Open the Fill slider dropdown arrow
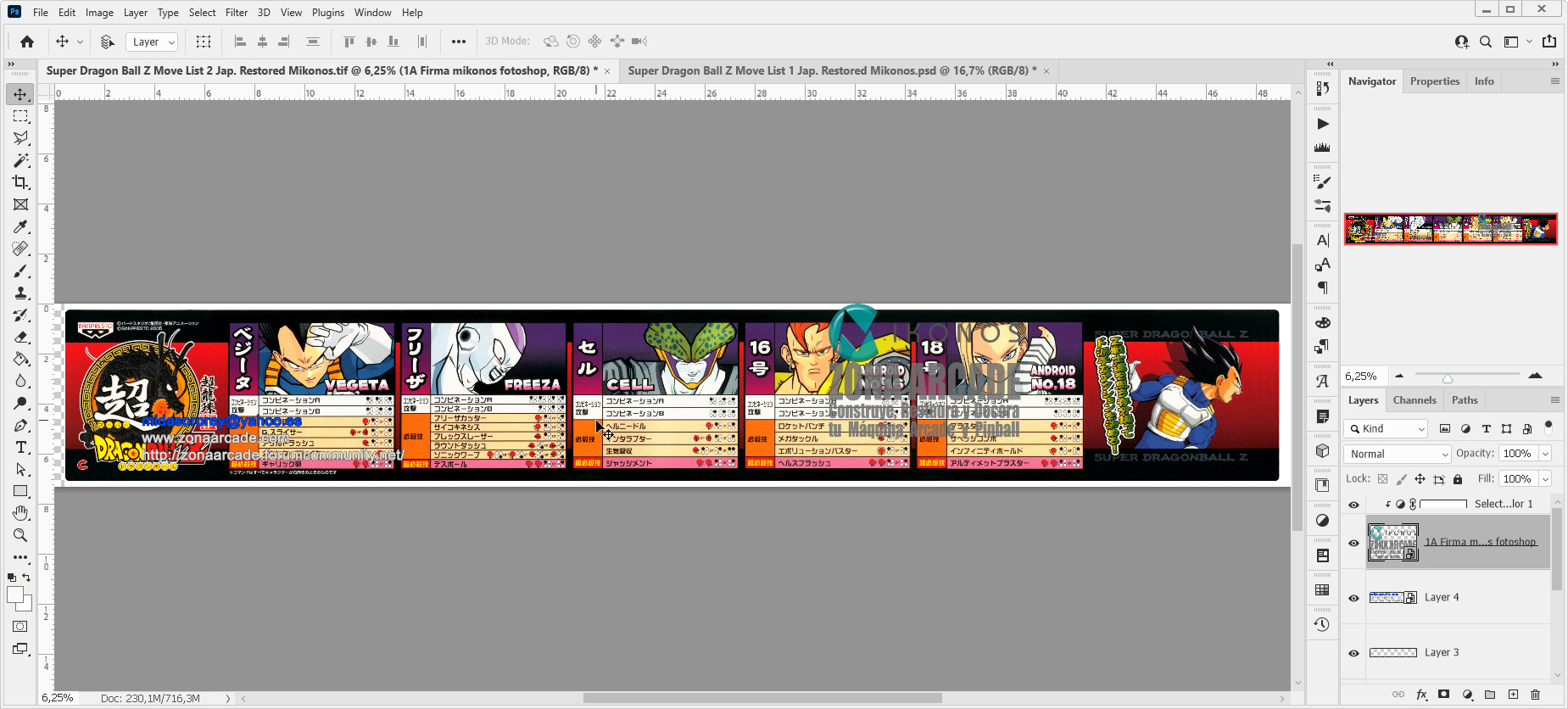1568x709 pixels. tap(1546, 479)
